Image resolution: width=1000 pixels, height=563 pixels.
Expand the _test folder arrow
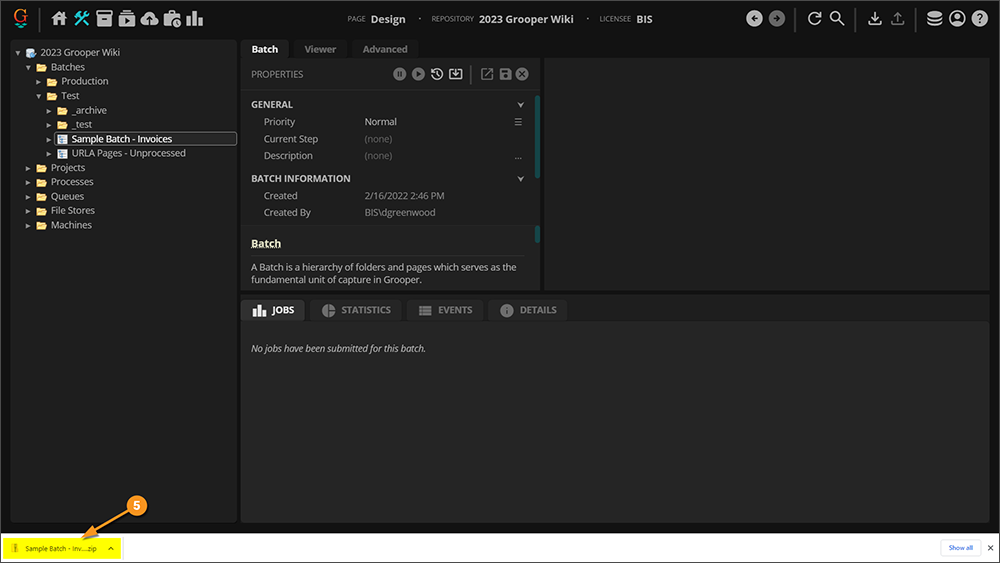(48, 125)
